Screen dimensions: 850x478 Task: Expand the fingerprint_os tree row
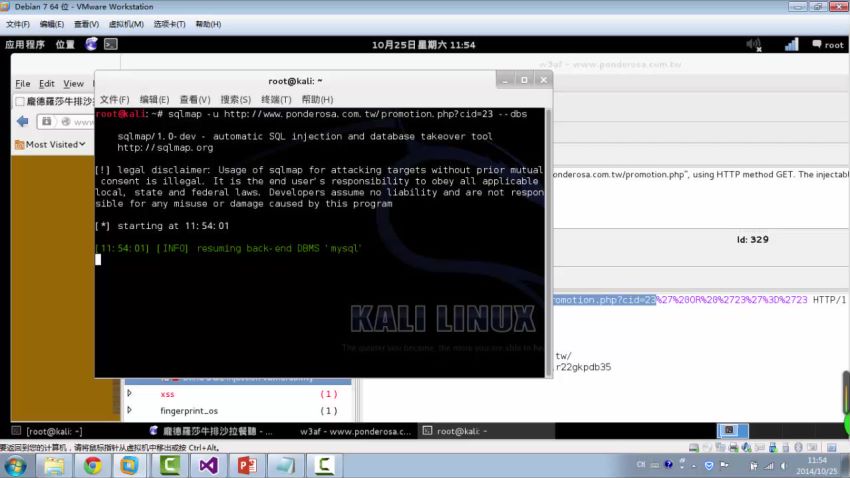pos(130,410)
